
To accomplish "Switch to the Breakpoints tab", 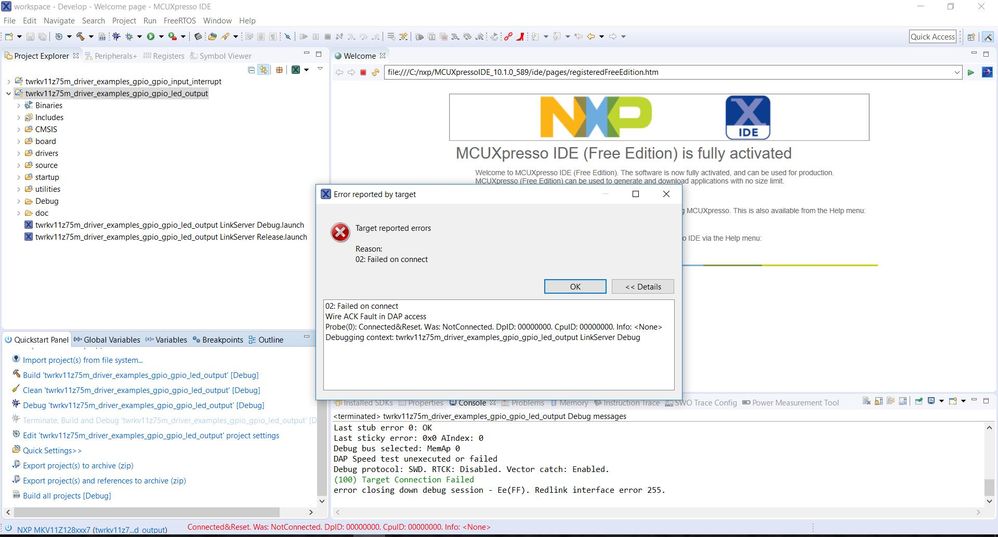I will [x=218, y=340].
